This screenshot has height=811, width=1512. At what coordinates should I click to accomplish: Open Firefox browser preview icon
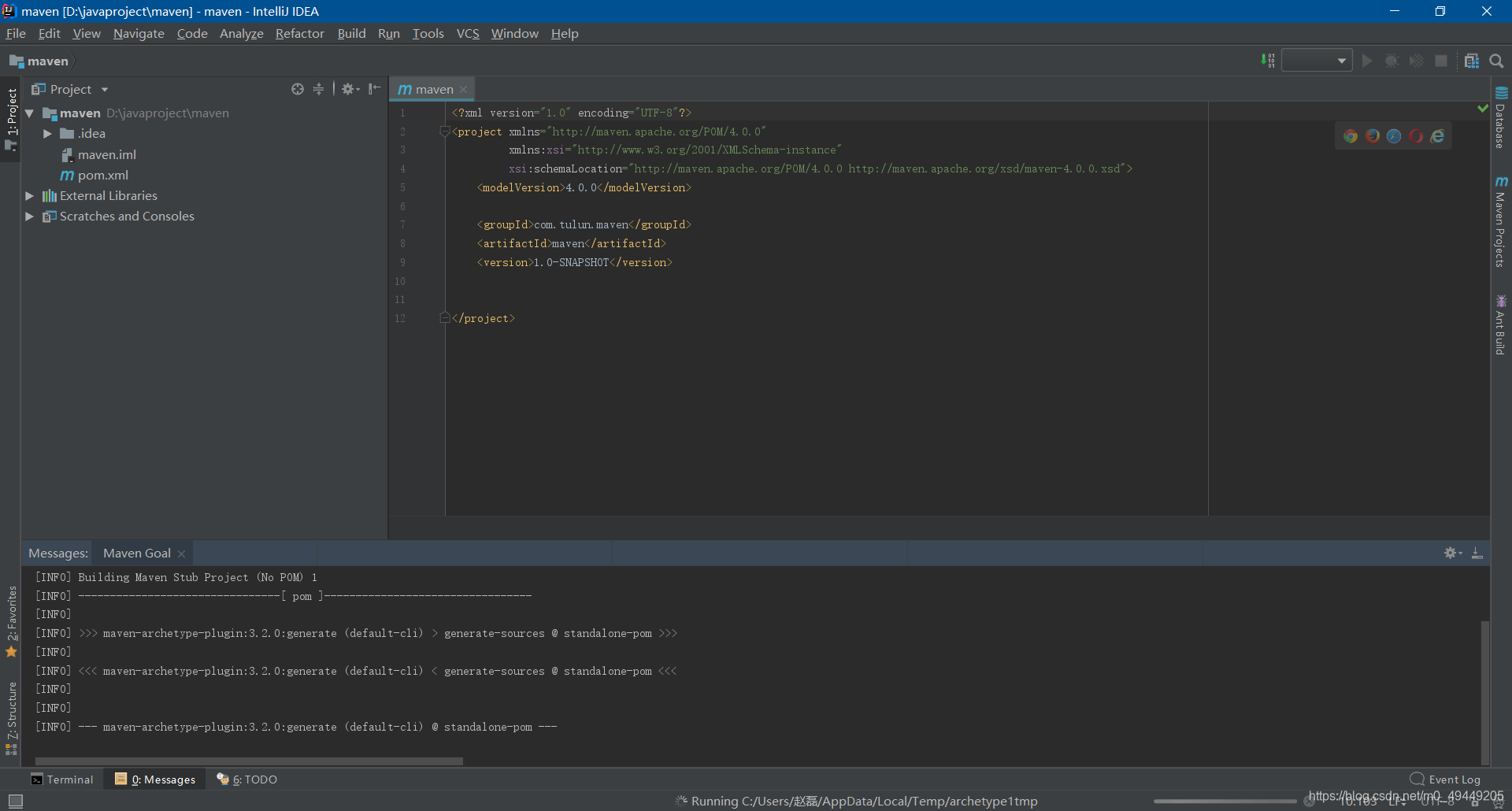coord(1373,136)
